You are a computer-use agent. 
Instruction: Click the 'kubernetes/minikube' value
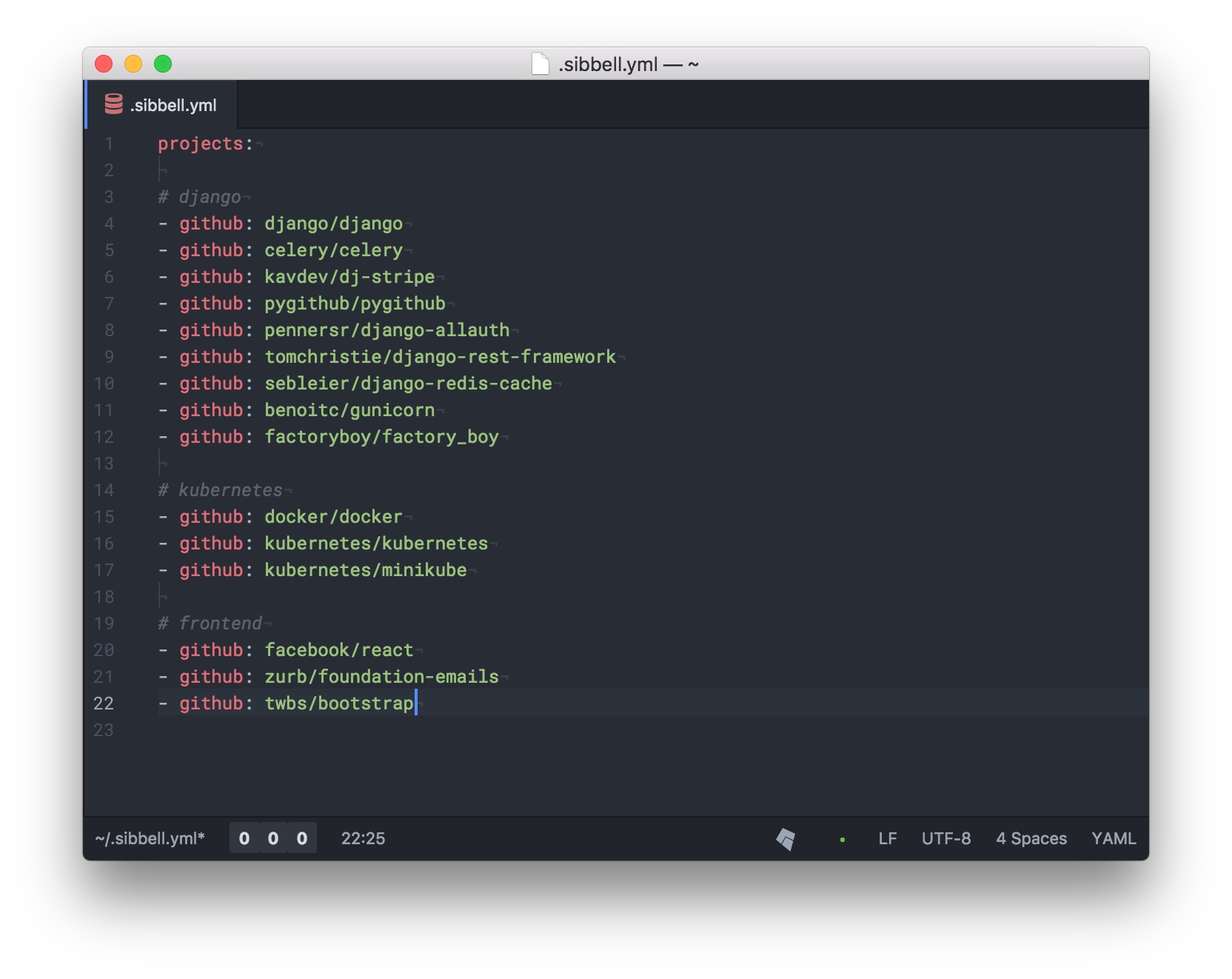click(366, 570)
